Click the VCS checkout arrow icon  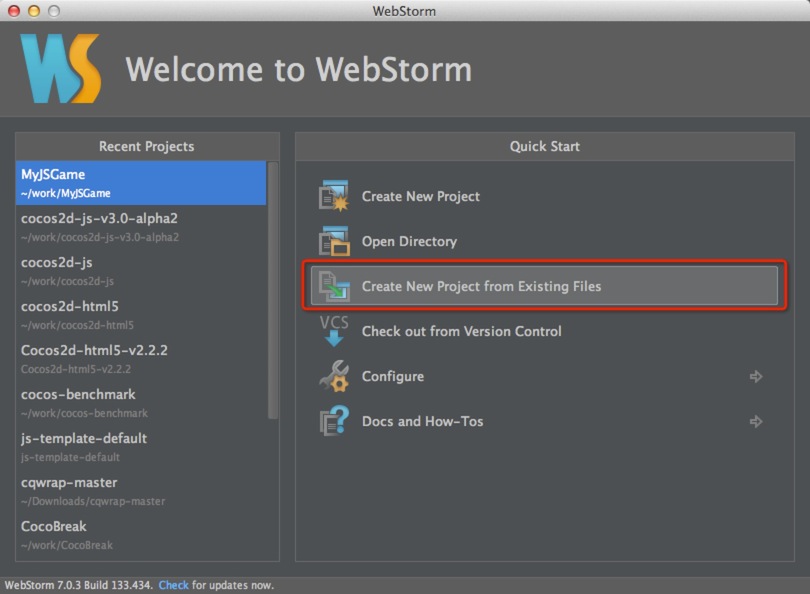coord(334,331)
